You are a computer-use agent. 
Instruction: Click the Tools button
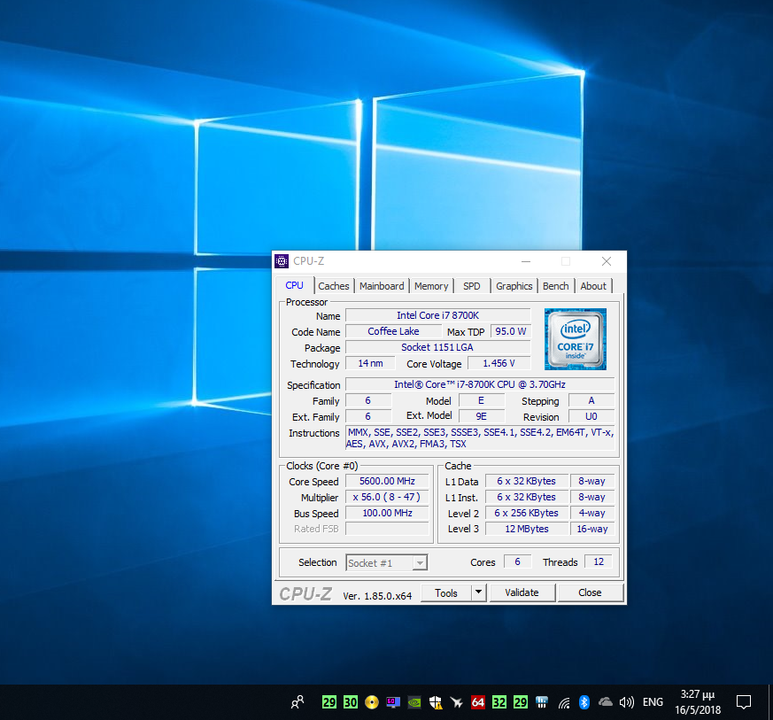click(446, 593)
